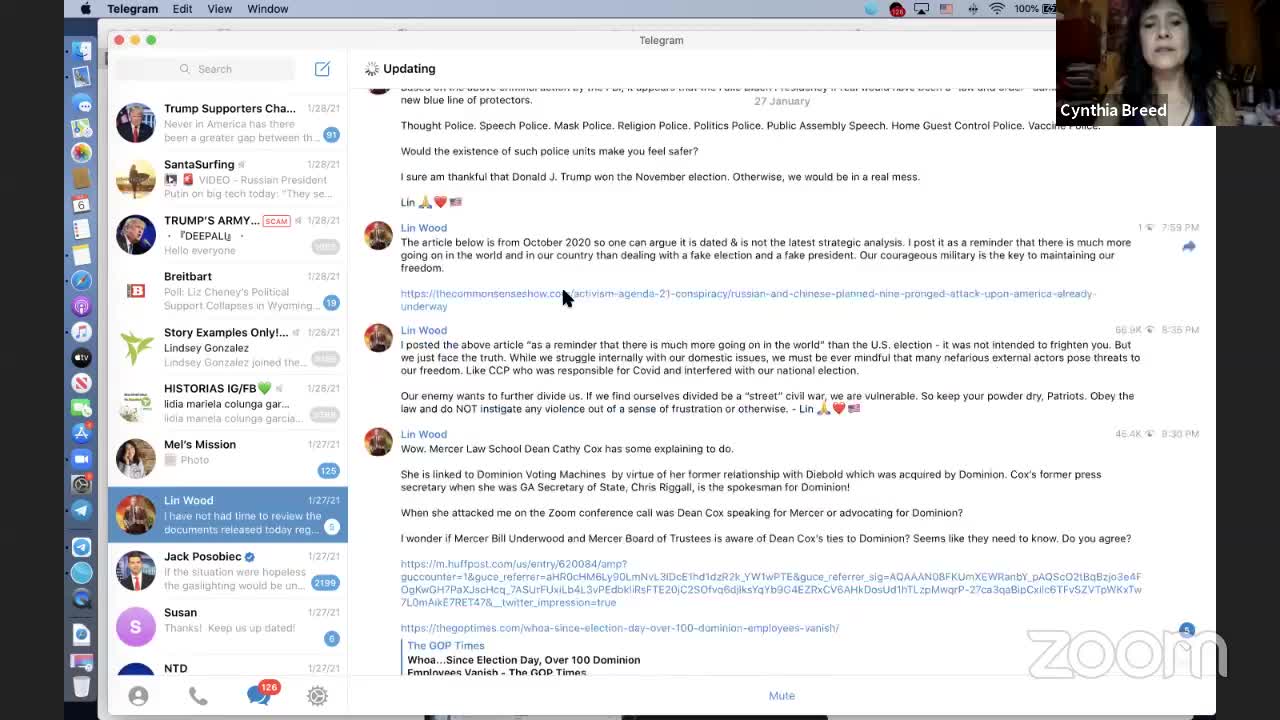The image size is (1280, 720).
Task: Open the Story Examples Only chat
Action: (x=228, y=346)
